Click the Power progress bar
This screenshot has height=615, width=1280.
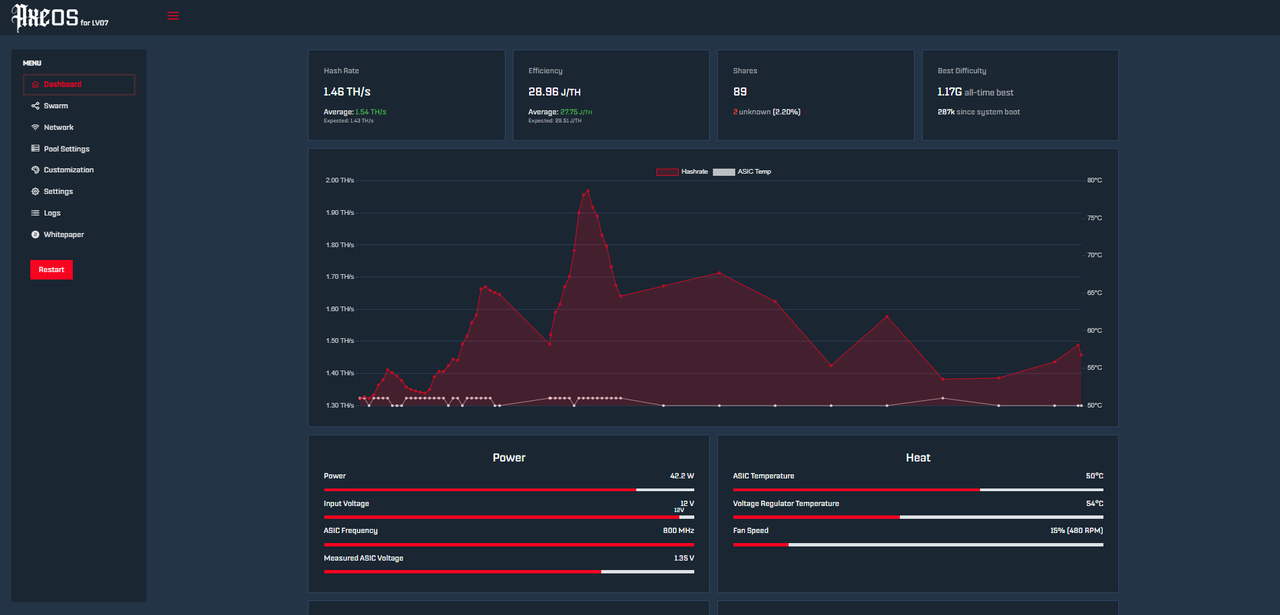(x=509, y=490)
